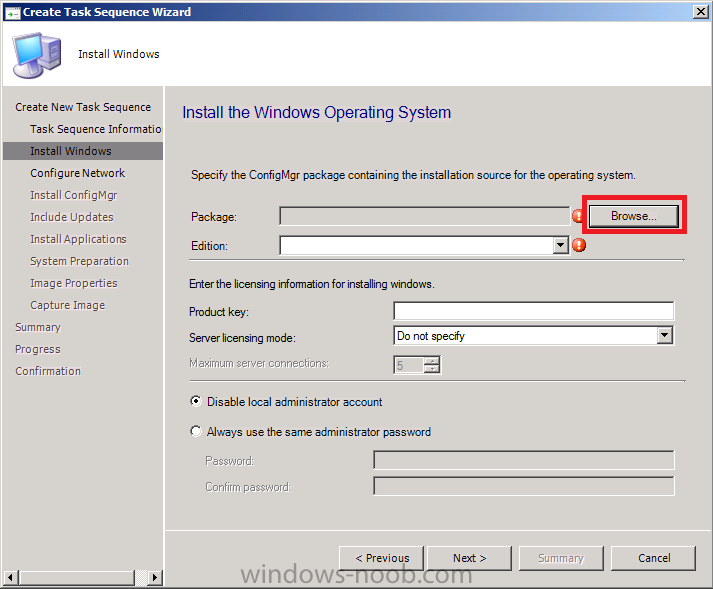Close the Create Task Sequence Wizard window
The width and height of the screenshot is (713, 589).
(700, 12)
